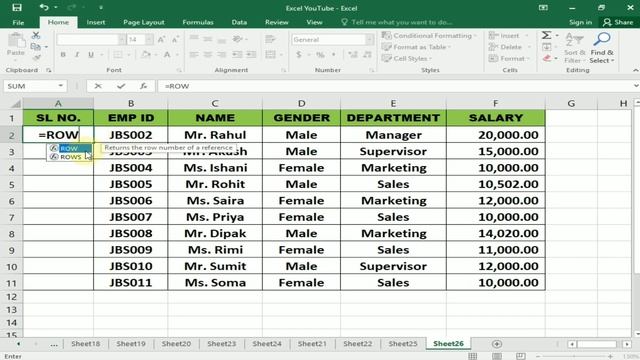
Task: Select ROWS in autocomplete list
Action: pos(69,157)
